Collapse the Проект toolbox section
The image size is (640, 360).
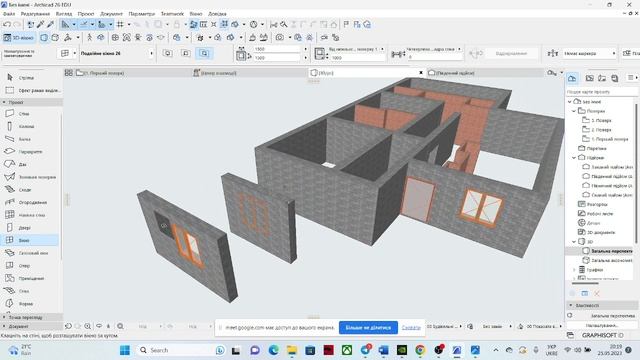31,102
